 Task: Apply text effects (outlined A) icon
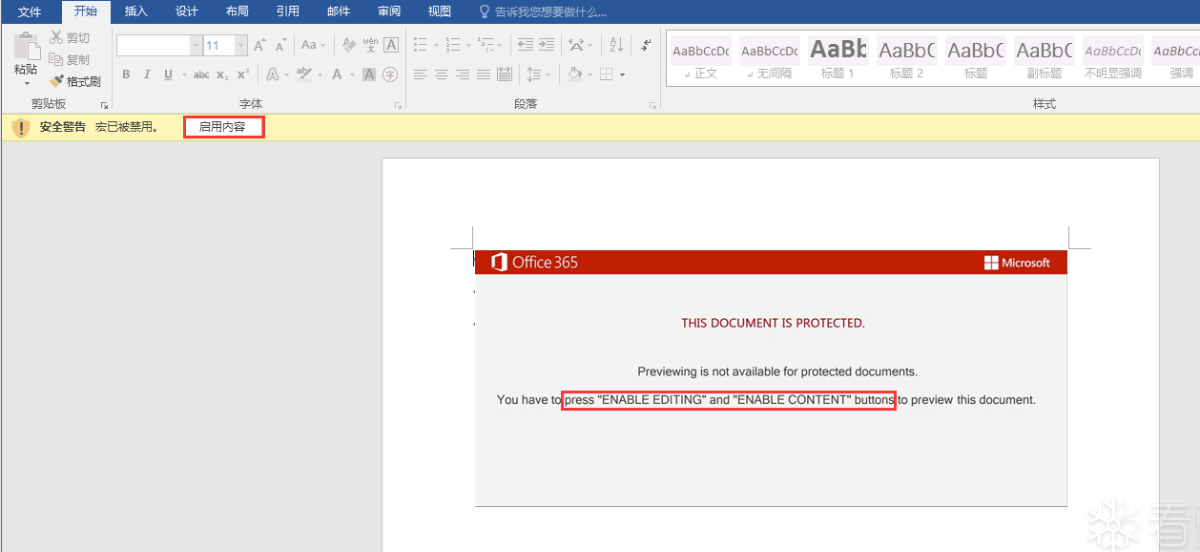[272, 74]
